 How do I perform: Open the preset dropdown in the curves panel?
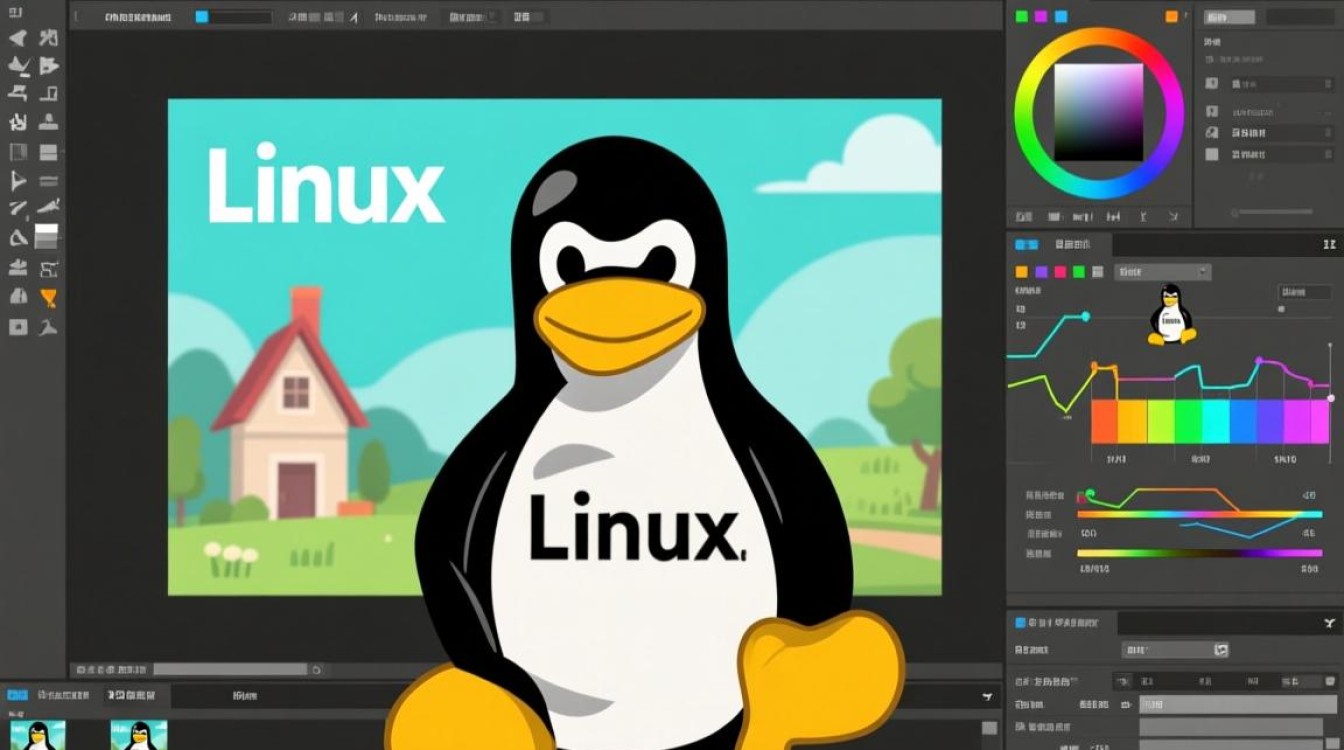click(x=1161, y=271)
